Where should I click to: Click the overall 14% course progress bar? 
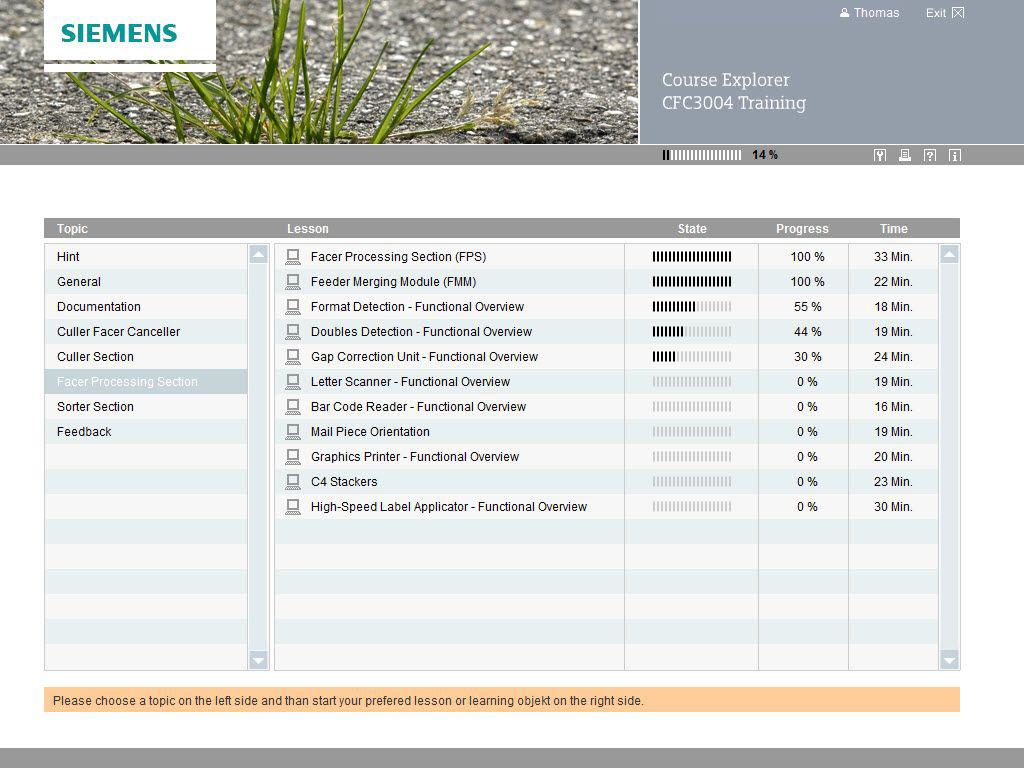coord(702,155)
